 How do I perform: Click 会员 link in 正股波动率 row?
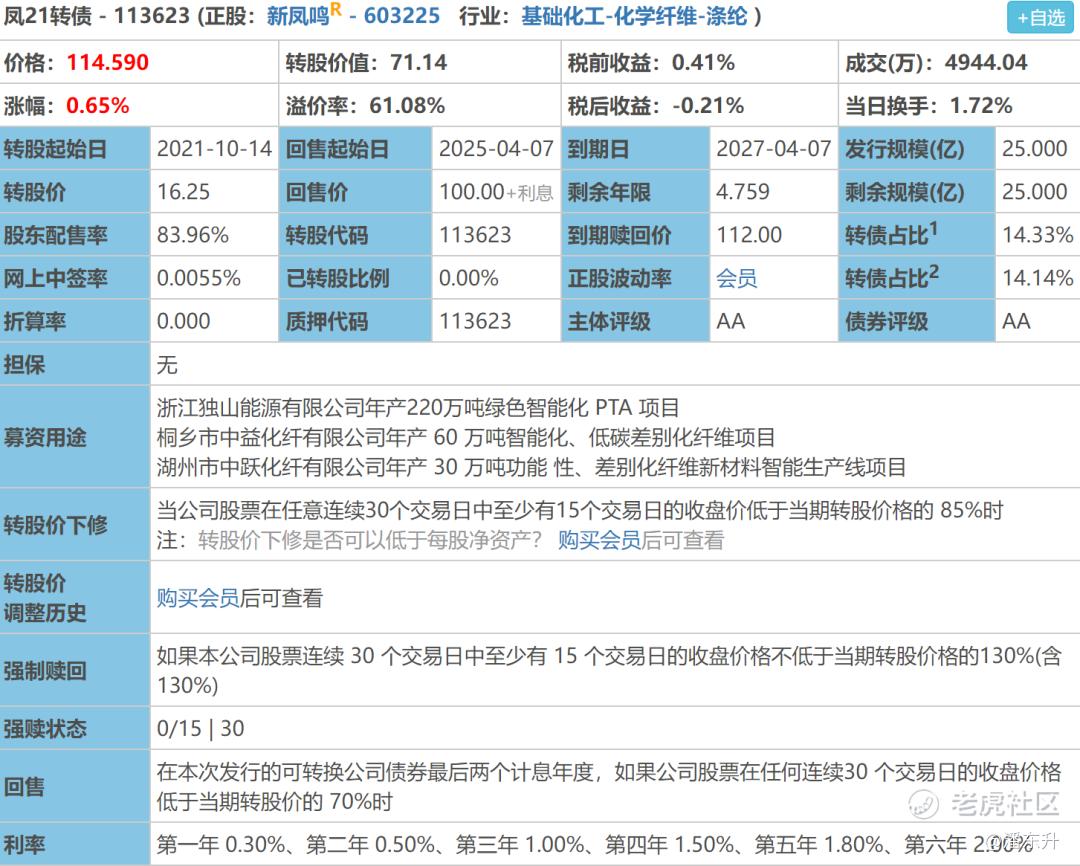pyautogui.click(x=736, y=278)
